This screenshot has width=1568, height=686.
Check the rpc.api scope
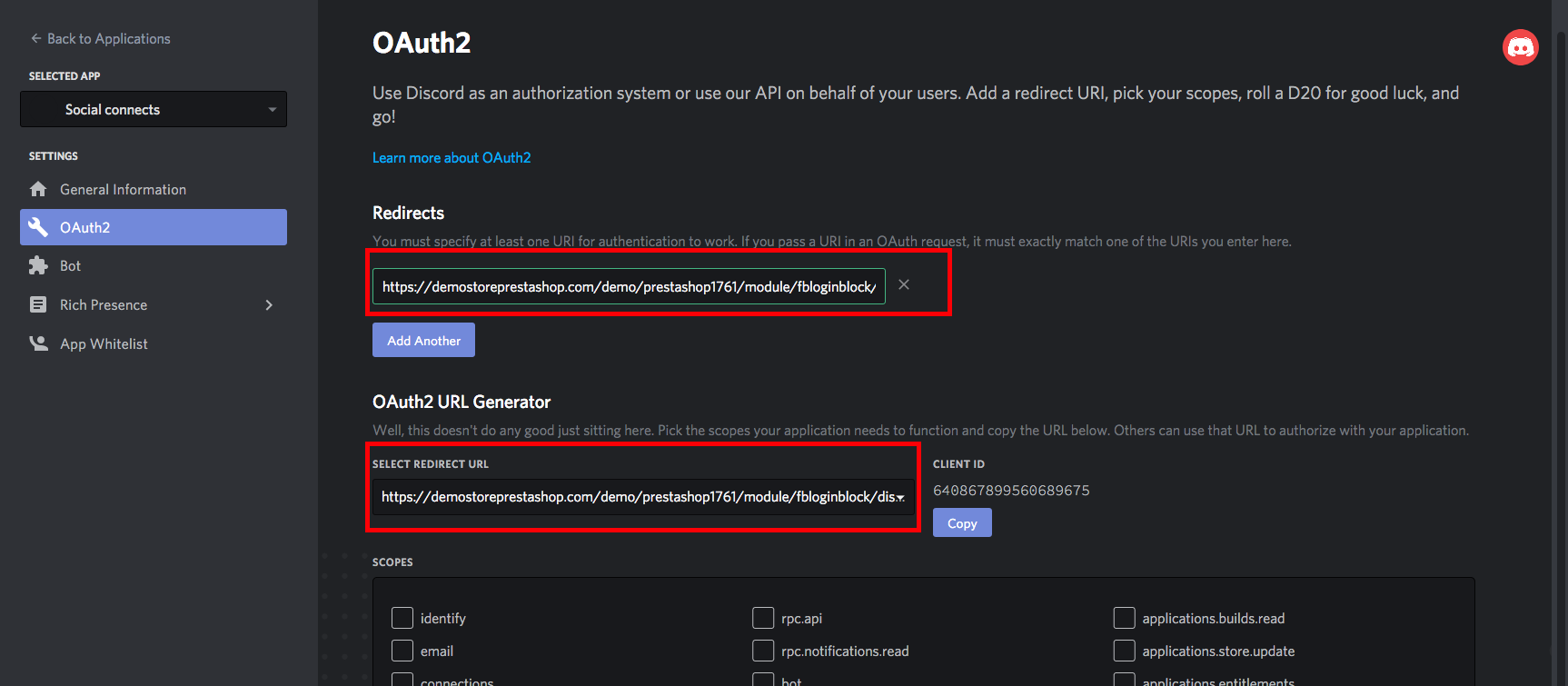click(x=763, y=618)
